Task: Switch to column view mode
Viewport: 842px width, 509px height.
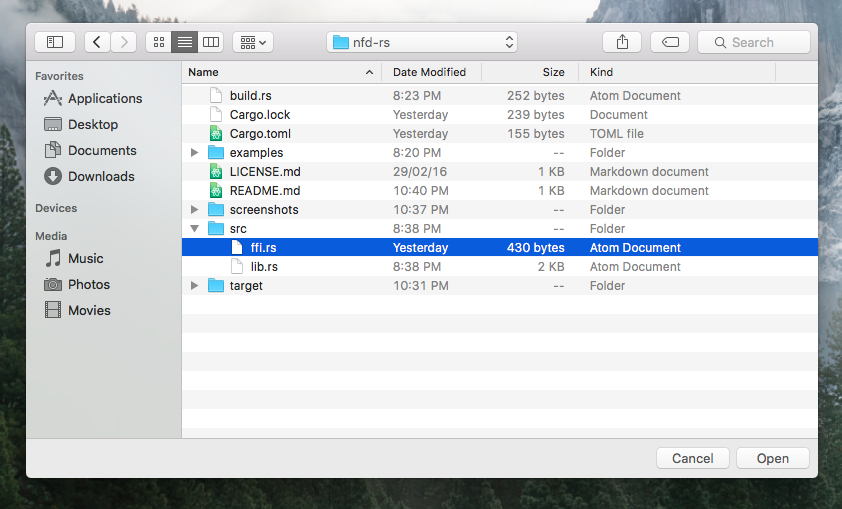Action: click(x=210, y=42)
